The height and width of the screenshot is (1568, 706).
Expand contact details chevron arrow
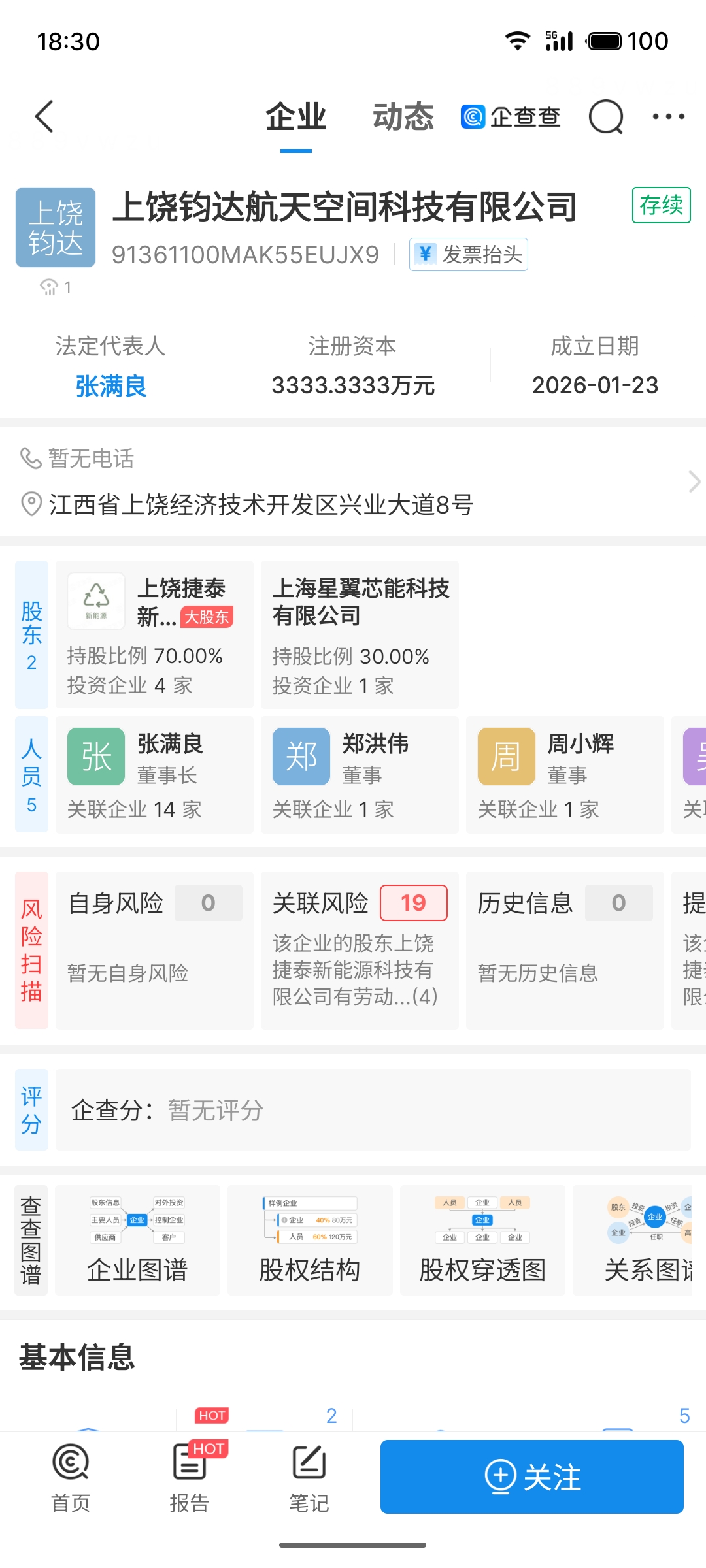coord(693,482)
